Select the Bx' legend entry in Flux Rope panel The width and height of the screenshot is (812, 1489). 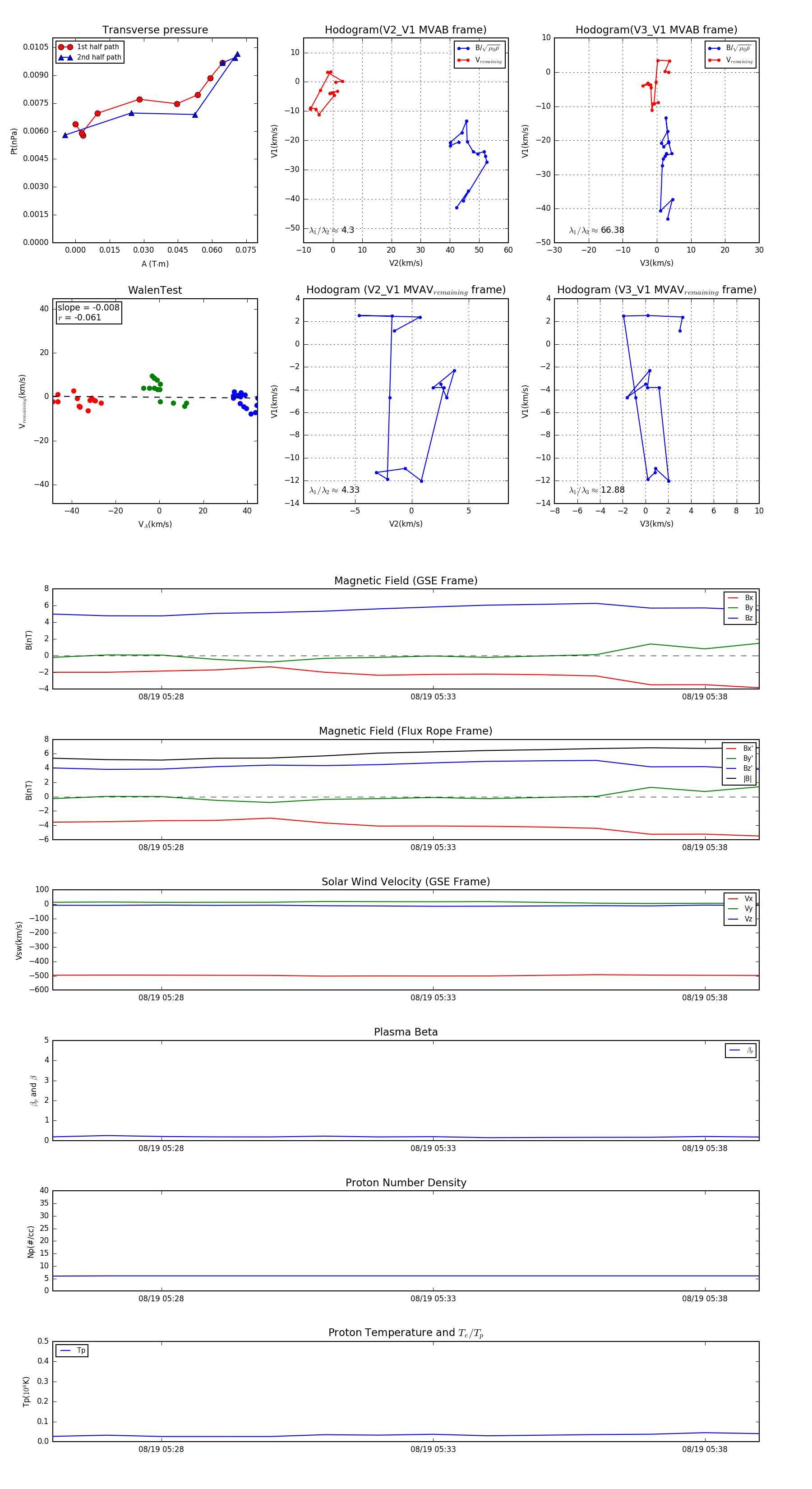tap(739, 748)
